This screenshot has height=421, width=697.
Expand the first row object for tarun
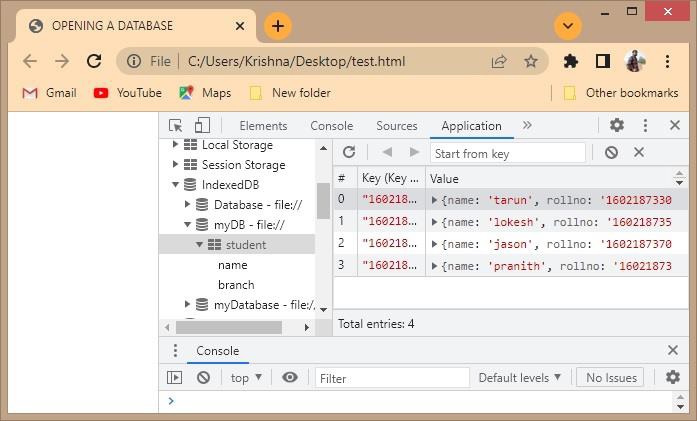[435, 200]
